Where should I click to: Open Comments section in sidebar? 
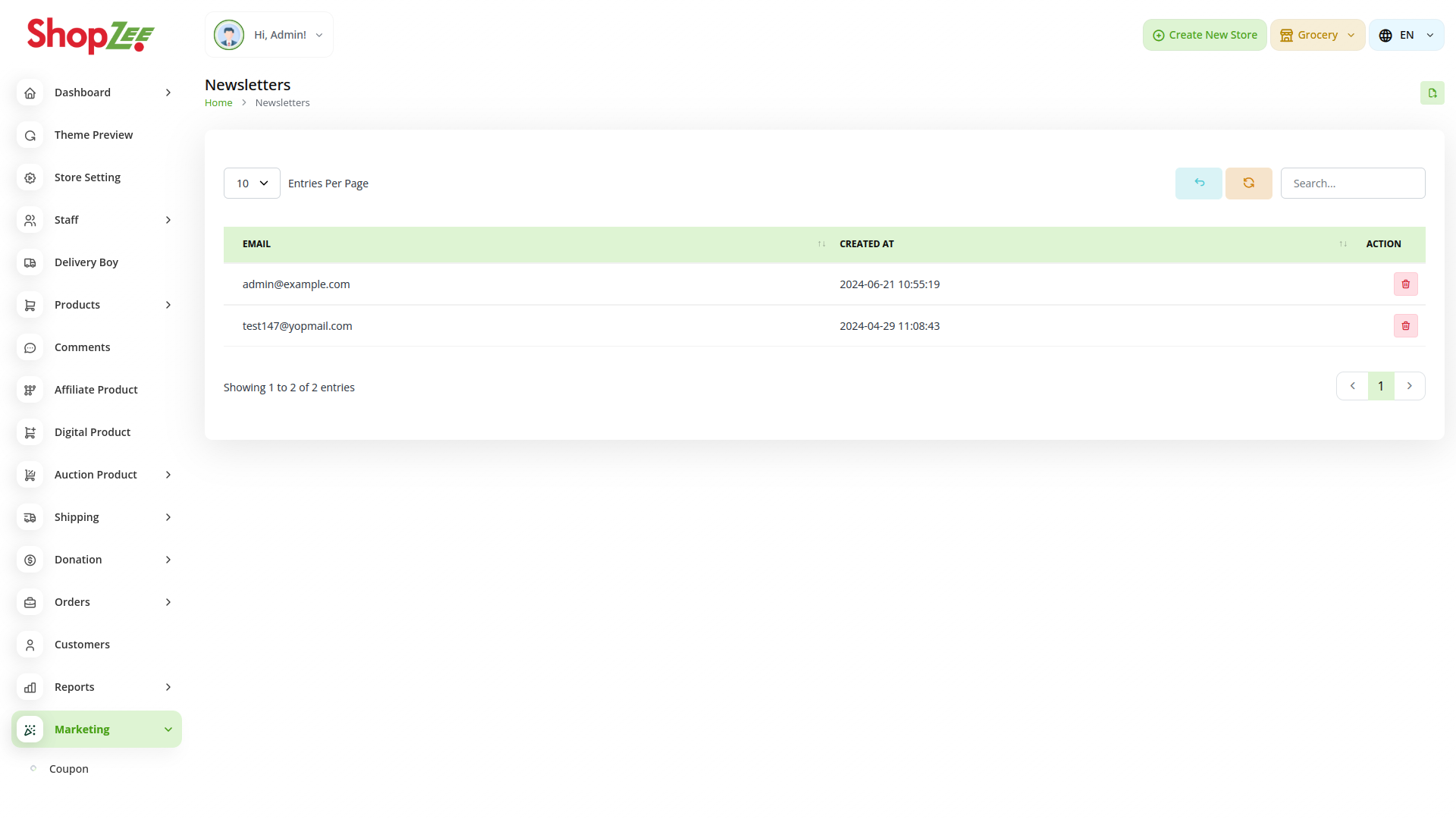click(x=82, y=347)
